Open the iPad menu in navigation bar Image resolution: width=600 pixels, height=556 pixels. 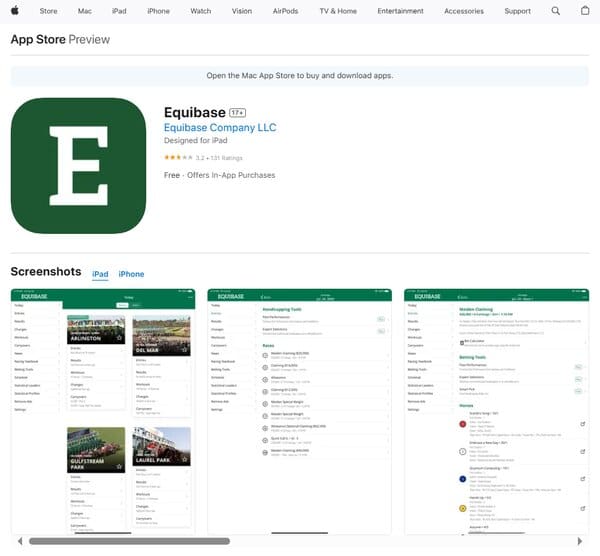point(119,11)
